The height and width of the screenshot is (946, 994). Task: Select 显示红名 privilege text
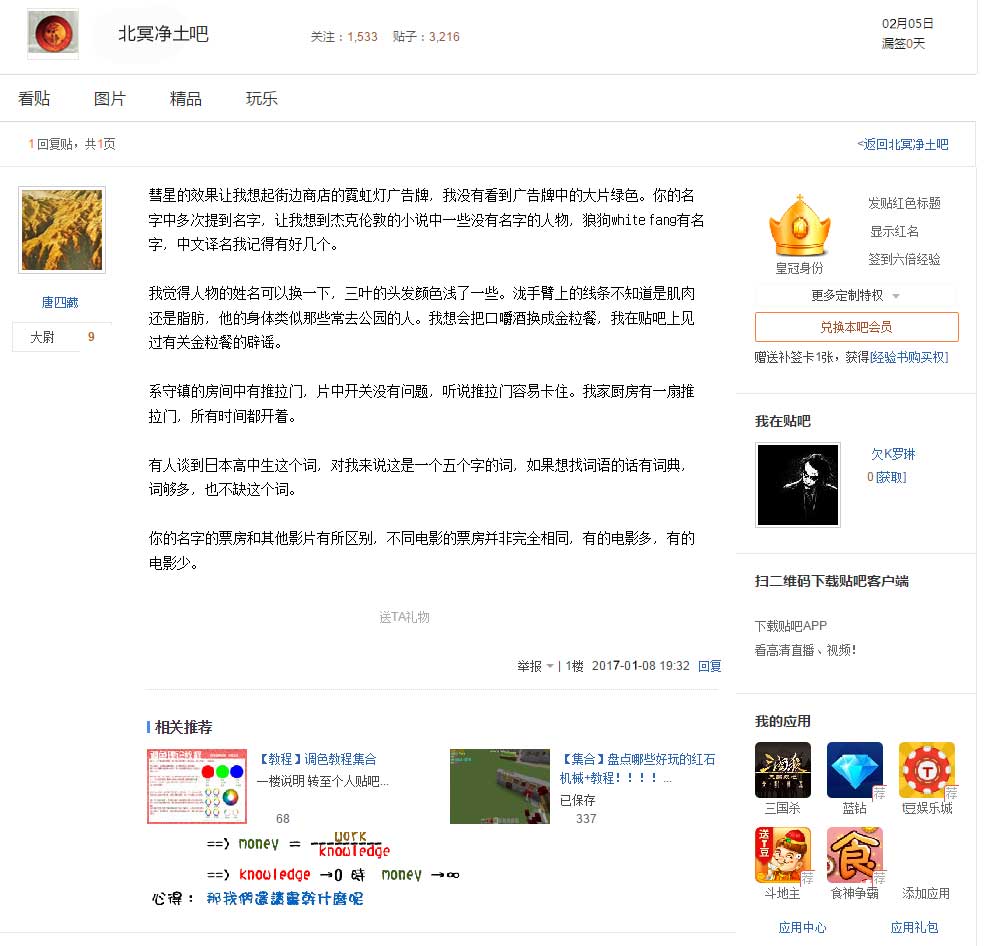point(894,231)
